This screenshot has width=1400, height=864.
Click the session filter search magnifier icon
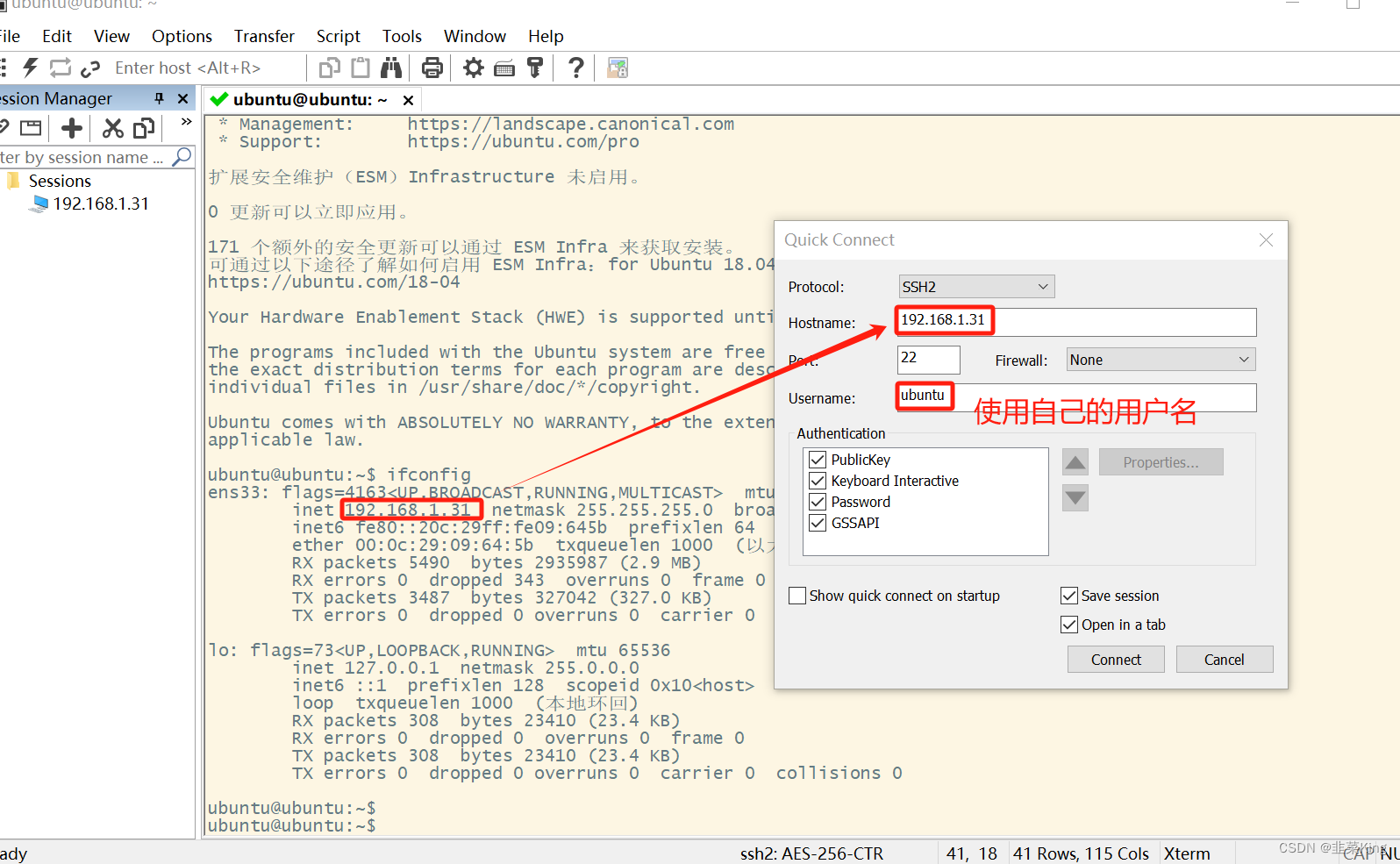click(182, 157)
